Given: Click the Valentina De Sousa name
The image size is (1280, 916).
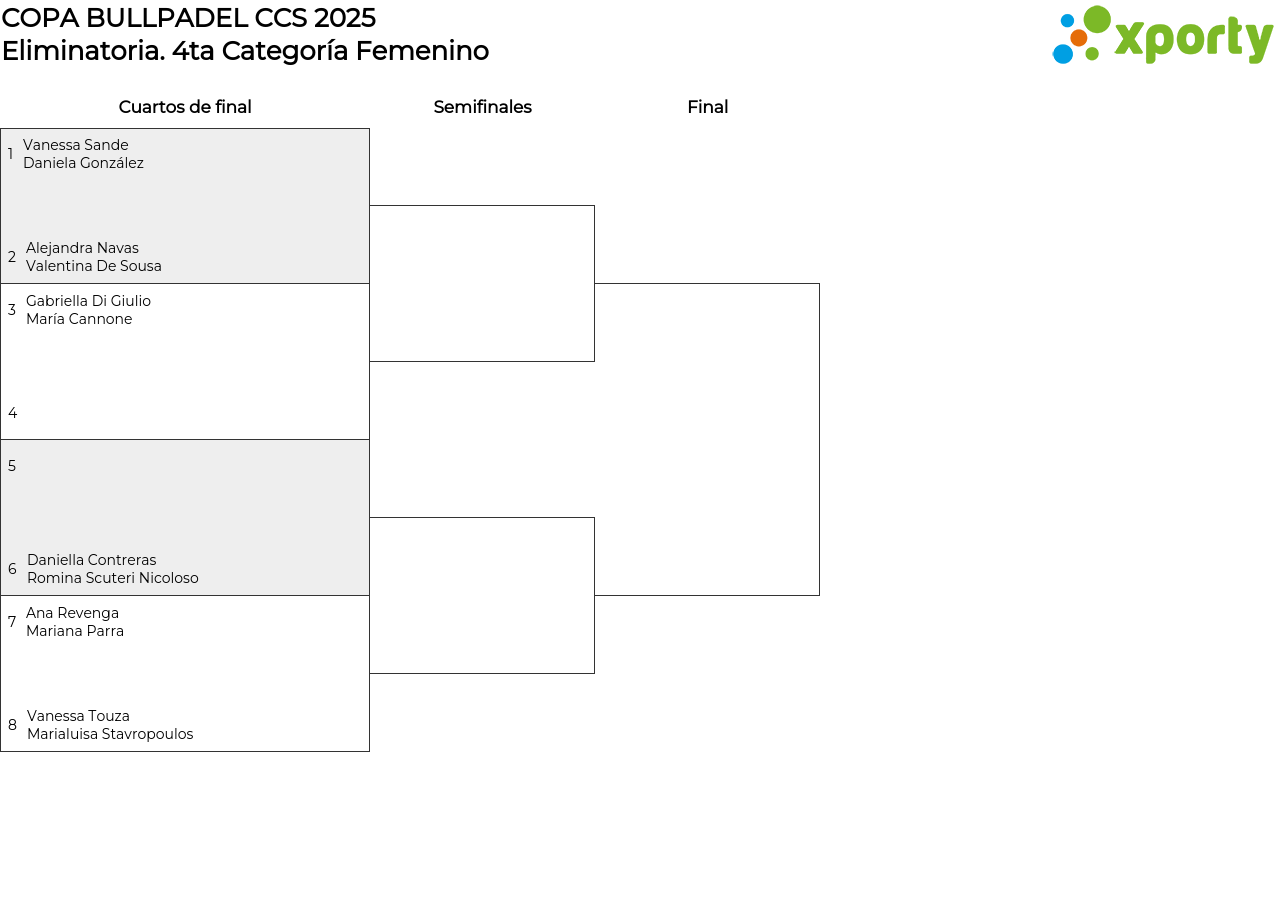Looking at the screenshot, I should (94, 267).
